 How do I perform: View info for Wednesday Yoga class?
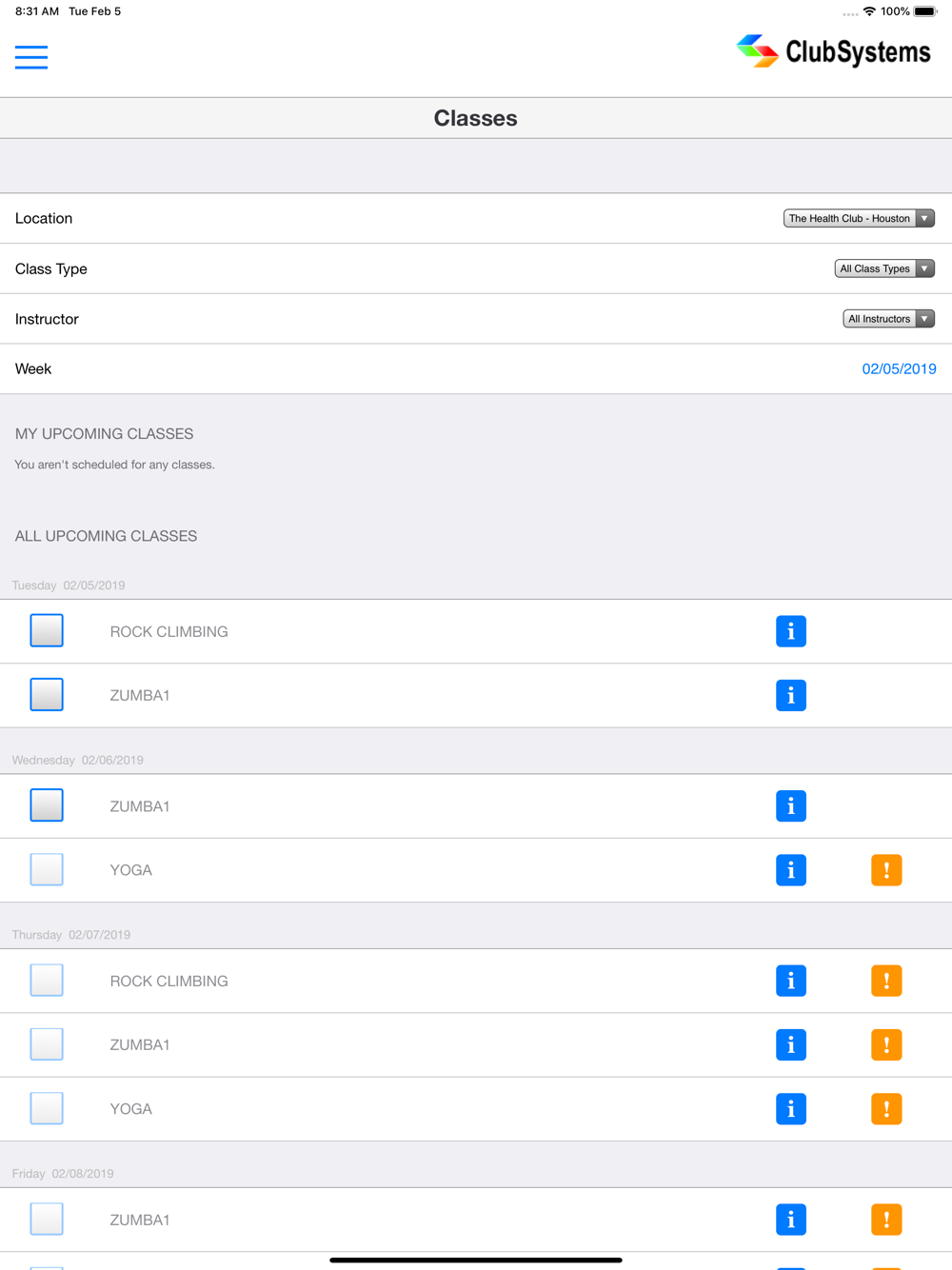(x=791, y=870)
